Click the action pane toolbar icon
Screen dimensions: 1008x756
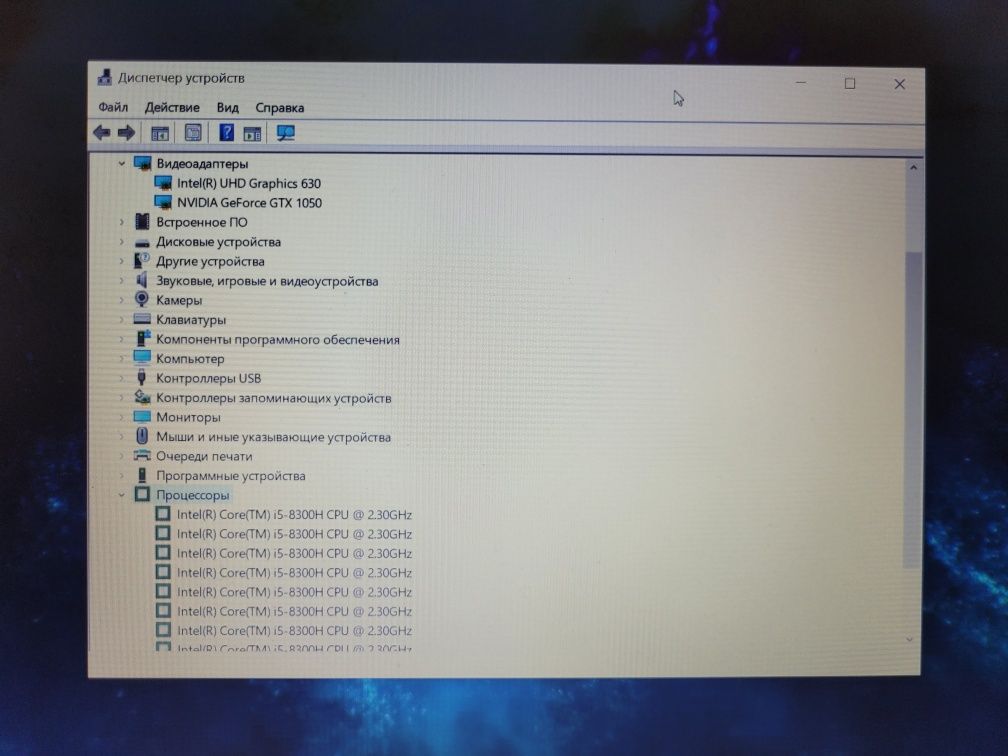[x=252, y=134]
